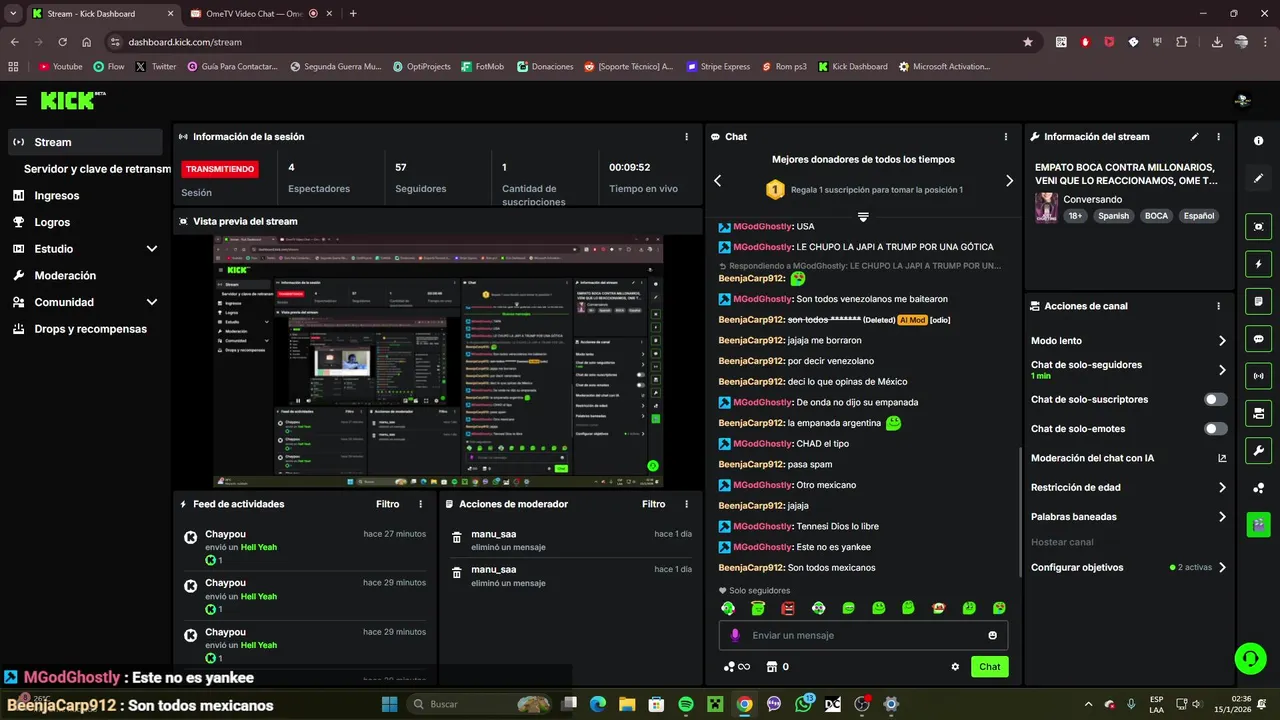The height and width of the screenshot is (720, 1280).
Task: Toggle the chat bubble widget in the right rail
Action: 1258,339
